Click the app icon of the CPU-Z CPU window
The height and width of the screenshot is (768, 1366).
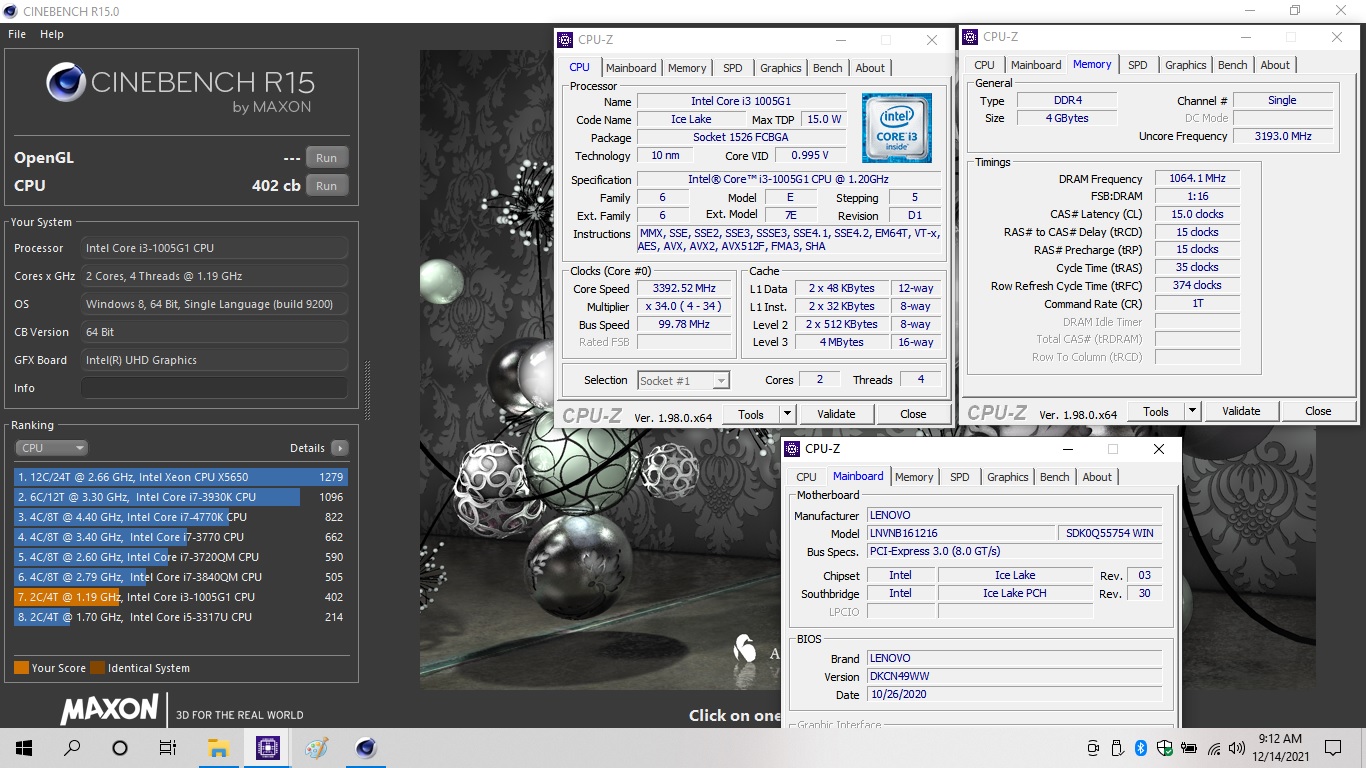[566, 40]
